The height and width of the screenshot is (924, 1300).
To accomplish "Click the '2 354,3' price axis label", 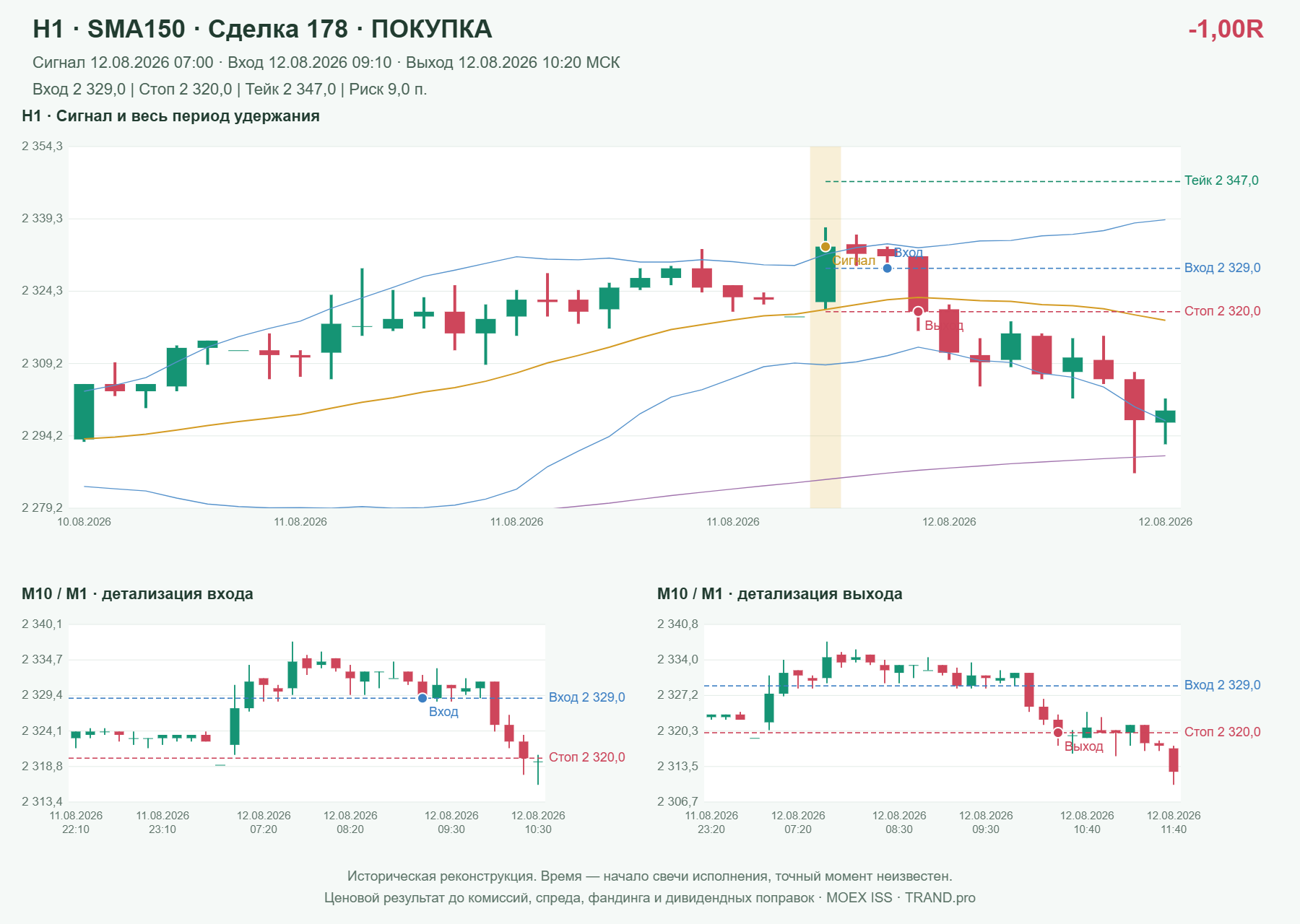I will pos(42,147).
